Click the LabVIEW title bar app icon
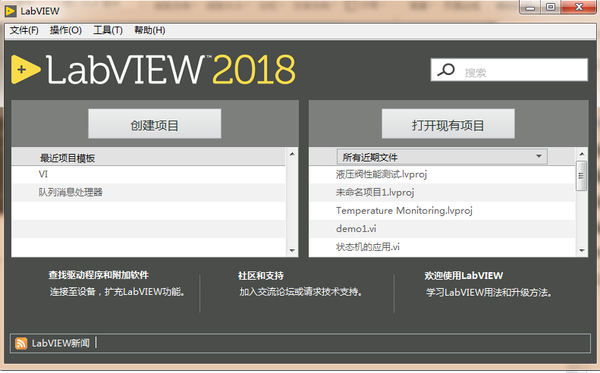The image size is (600, 373). 10,11
